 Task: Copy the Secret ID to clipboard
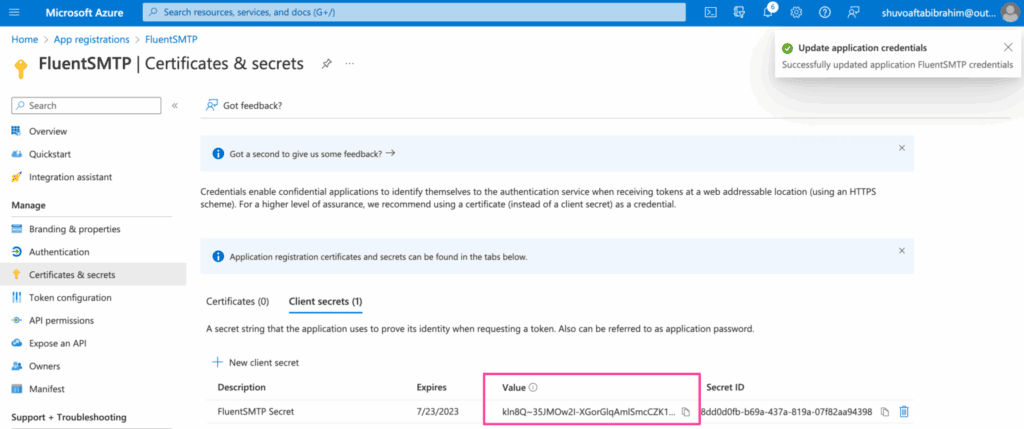(x=884, y=412)
